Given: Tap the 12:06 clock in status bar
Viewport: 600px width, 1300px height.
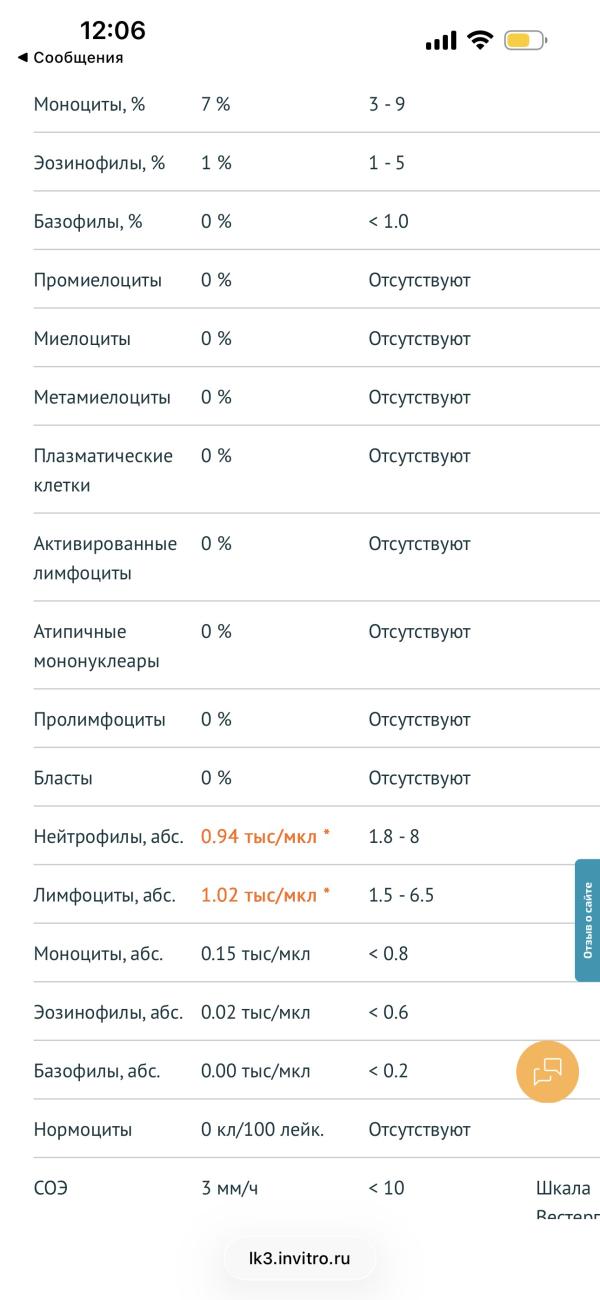Looking at the screenshot, I should click(112, 31).
